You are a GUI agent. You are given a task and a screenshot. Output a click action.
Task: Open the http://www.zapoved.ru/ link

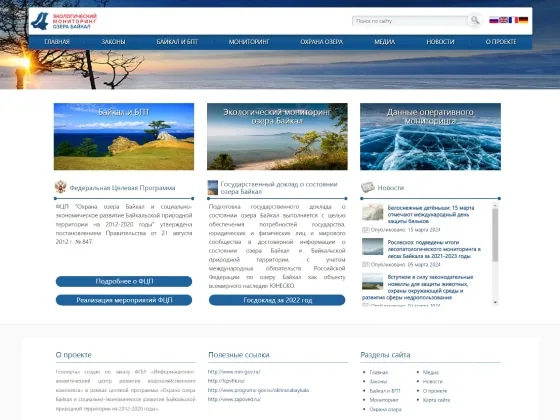(234, 400)
